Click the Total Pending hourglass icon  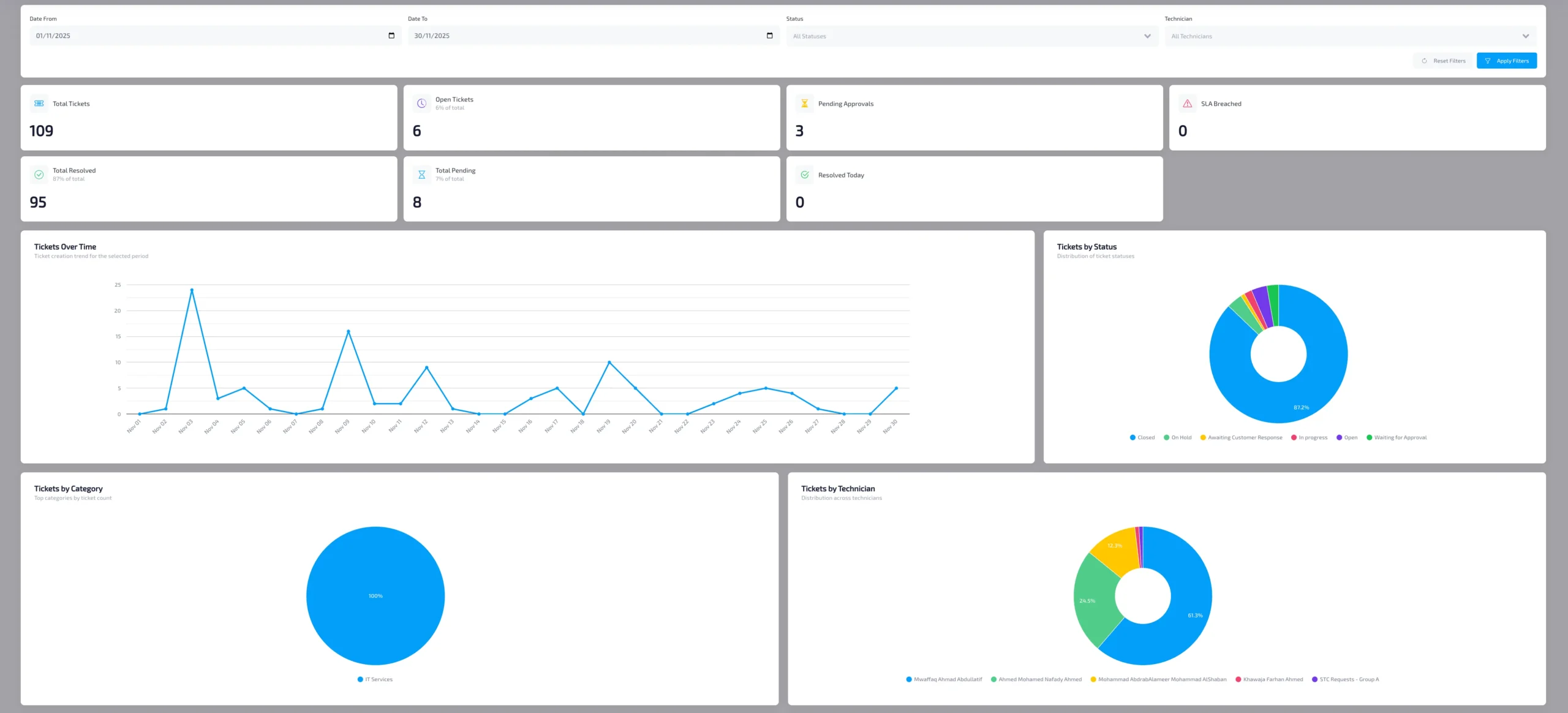(421, 175)
